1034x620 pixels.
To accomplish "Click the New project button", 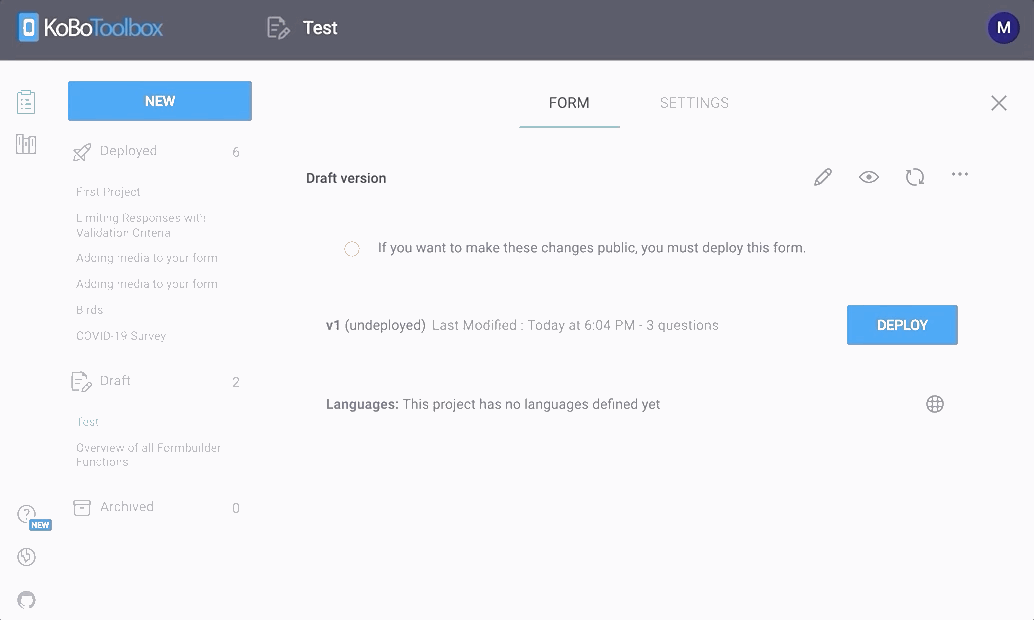I will click(160, 101).
